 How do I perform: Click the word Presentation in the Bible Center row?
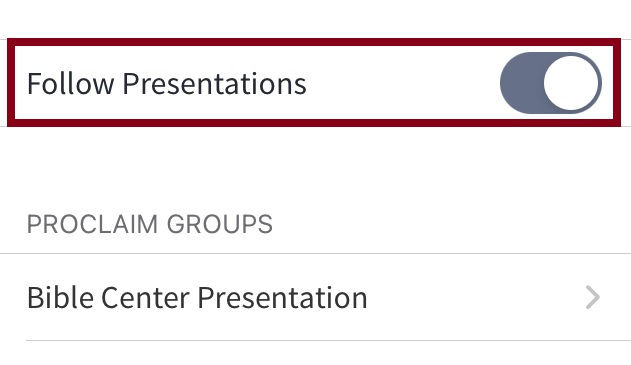[282, 298]
